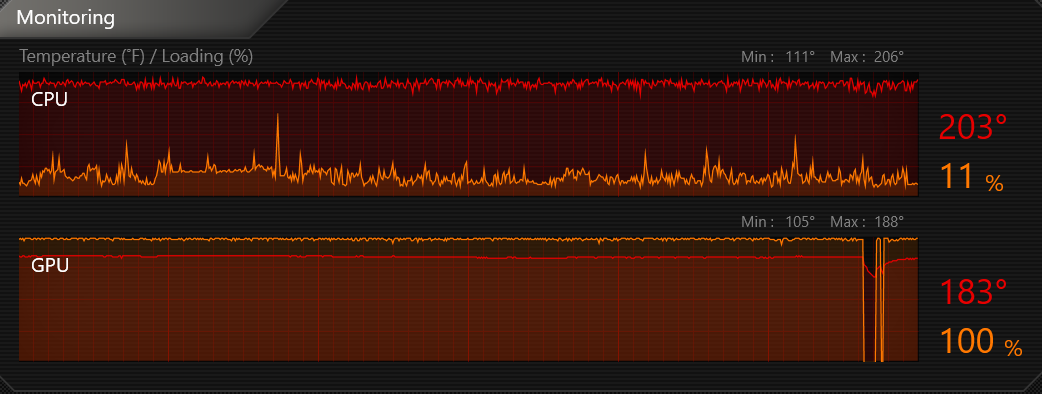Click the CPU loading value 11 %
This screenshot has width=1042, height=394.
point(972,178)
